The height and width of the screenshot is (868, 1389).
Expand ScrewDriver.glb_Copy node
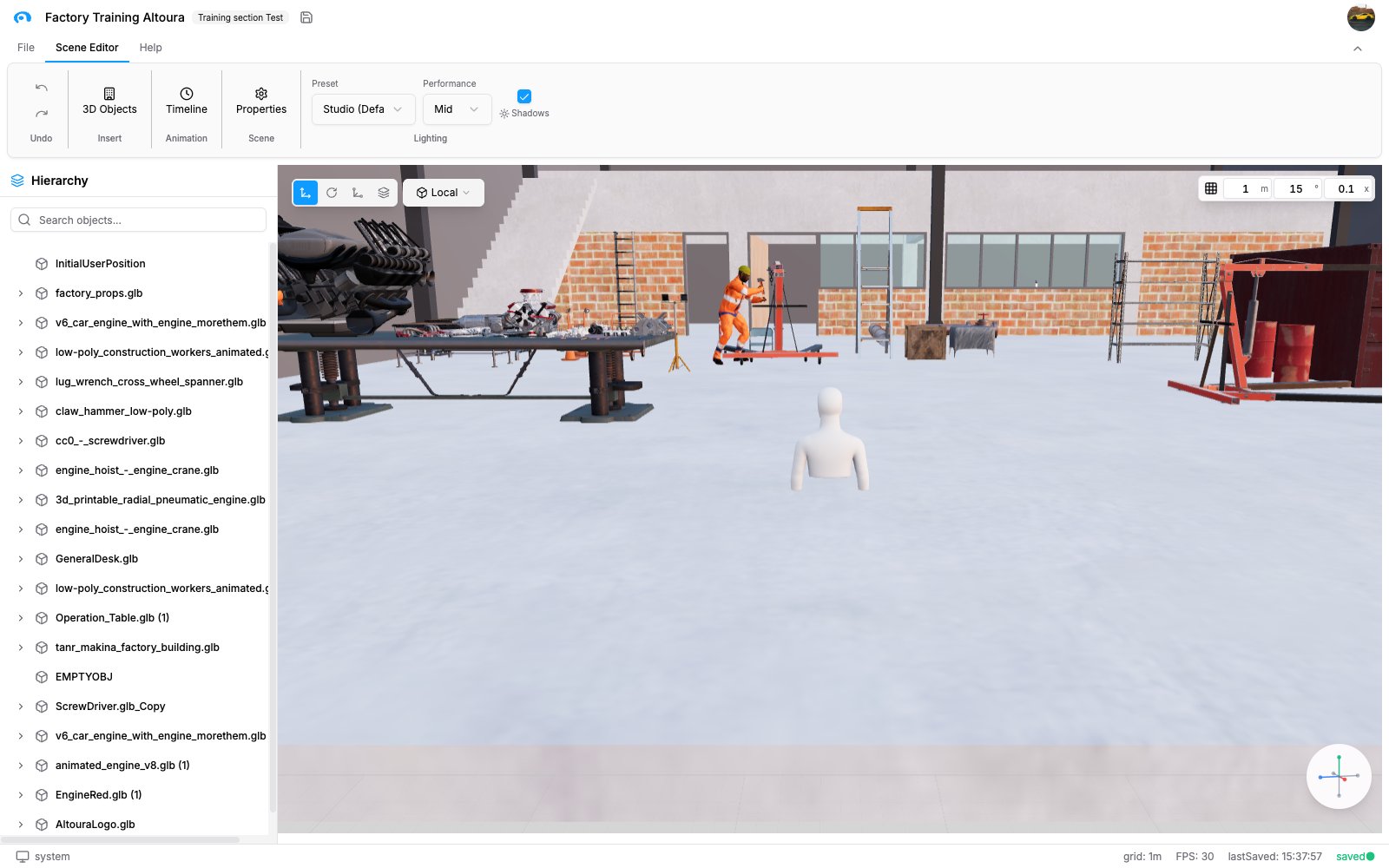click(x=21, y=707)
